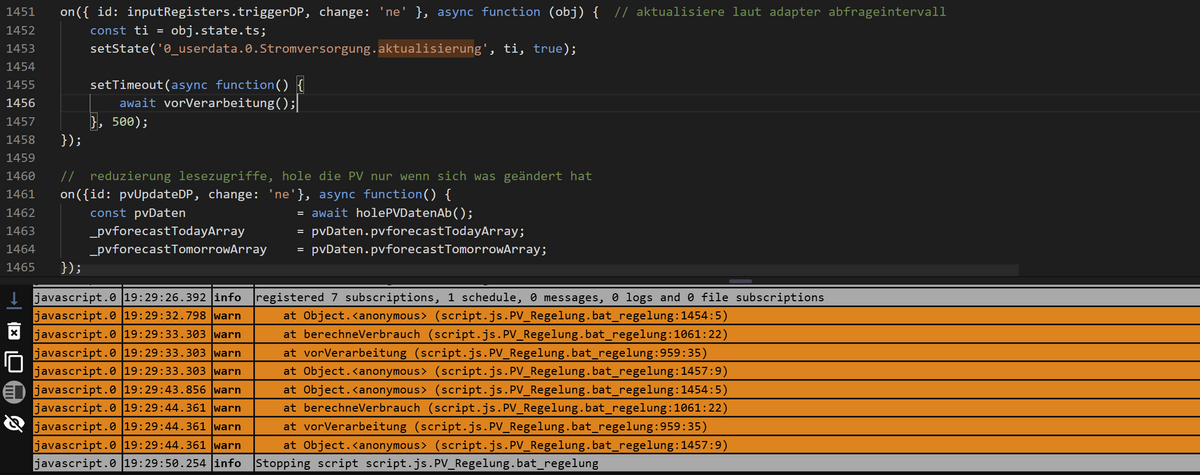Click log timestamp 19:29:50.254
Image resolution: width=1200 pixels, height=475 pixels.
[166, 464]
